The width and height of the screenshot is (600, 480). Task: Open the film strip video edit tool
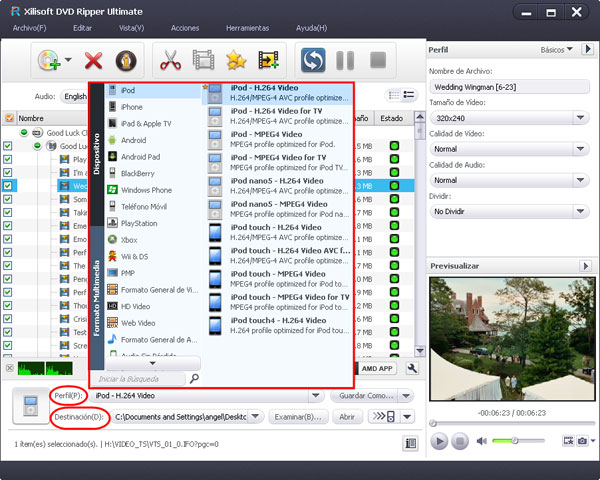tap(203, 61)
